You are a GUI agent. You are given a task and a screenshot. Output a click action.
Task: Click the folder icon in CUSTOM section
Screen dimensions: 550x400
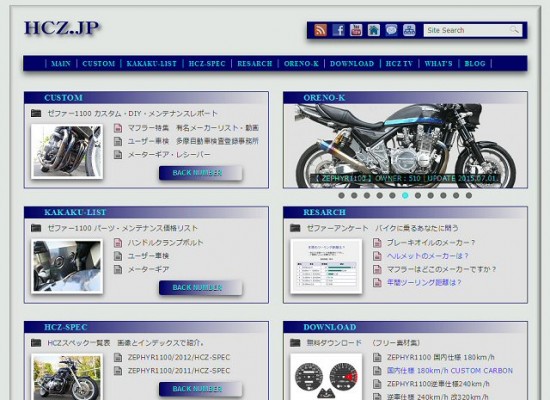(x=36, y=113)
